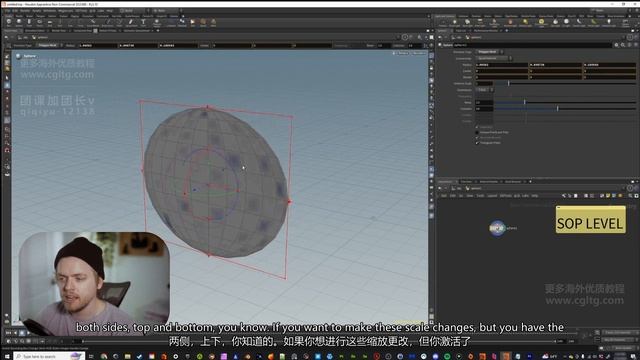Open the File menu
Viewport: 640px width, 360px height.
point(7,11)
